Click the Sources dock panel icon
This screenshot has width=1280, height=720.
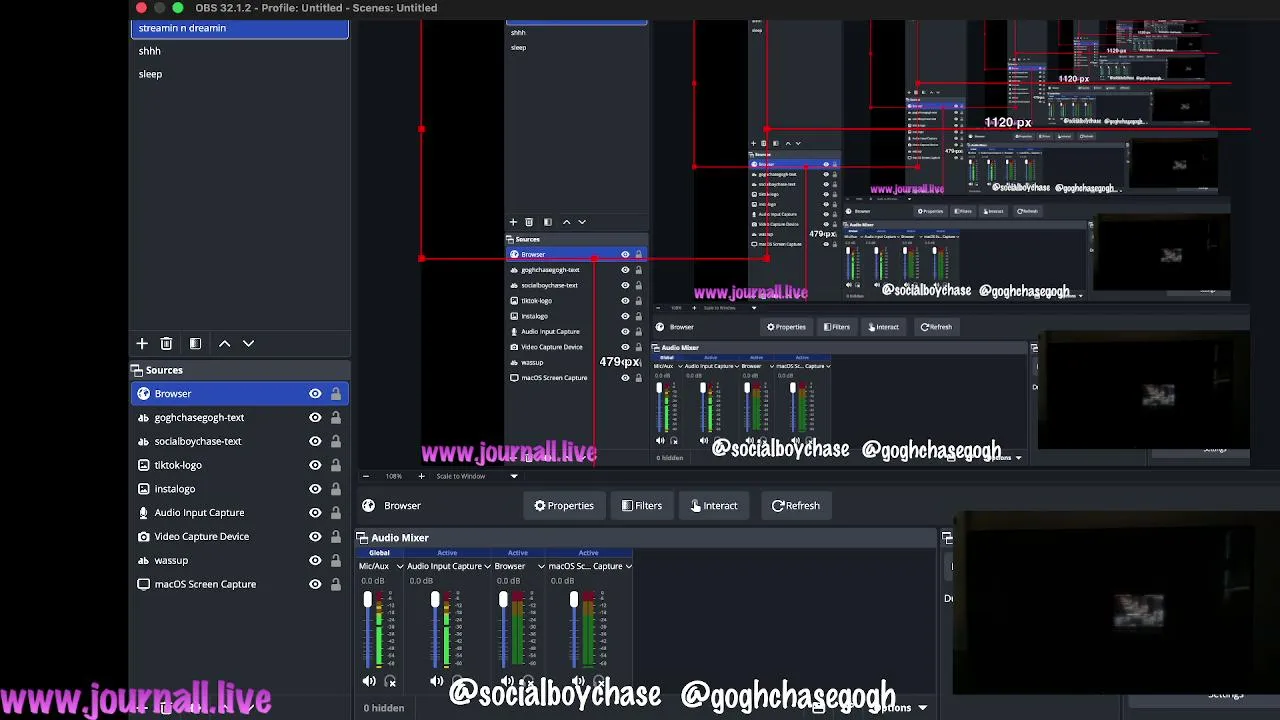point(138,370)
